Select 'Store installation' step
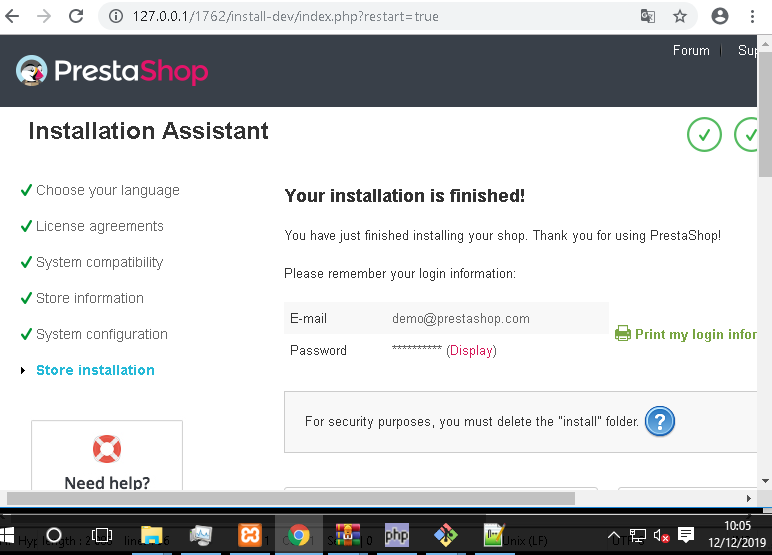 tap(95, 370)
